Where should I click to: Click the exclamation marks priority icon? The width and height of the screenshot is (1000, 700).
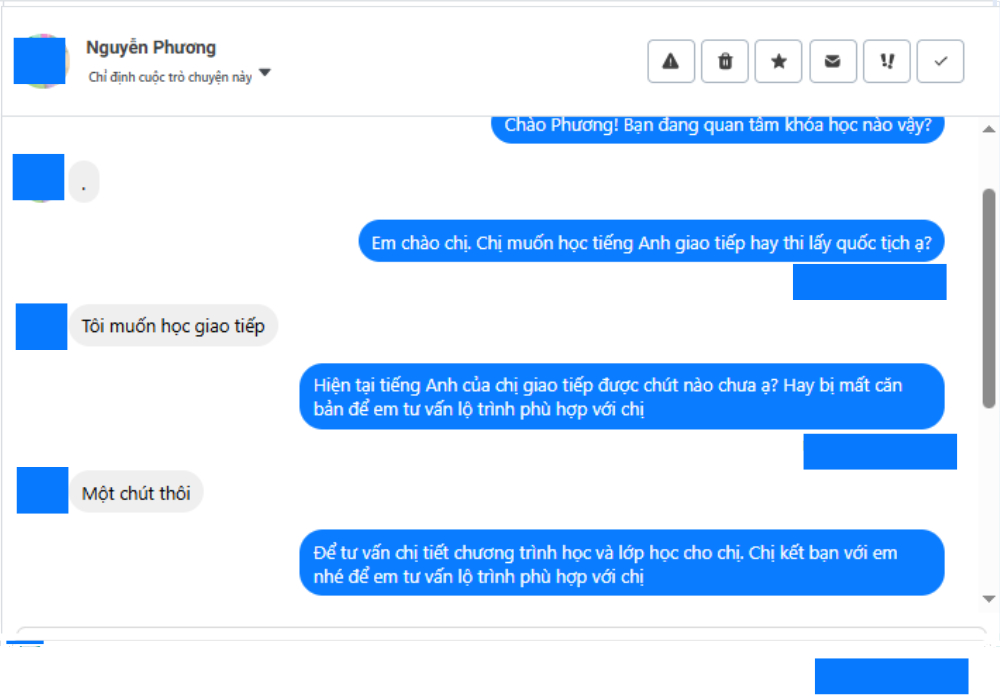(x=886, y=61)
